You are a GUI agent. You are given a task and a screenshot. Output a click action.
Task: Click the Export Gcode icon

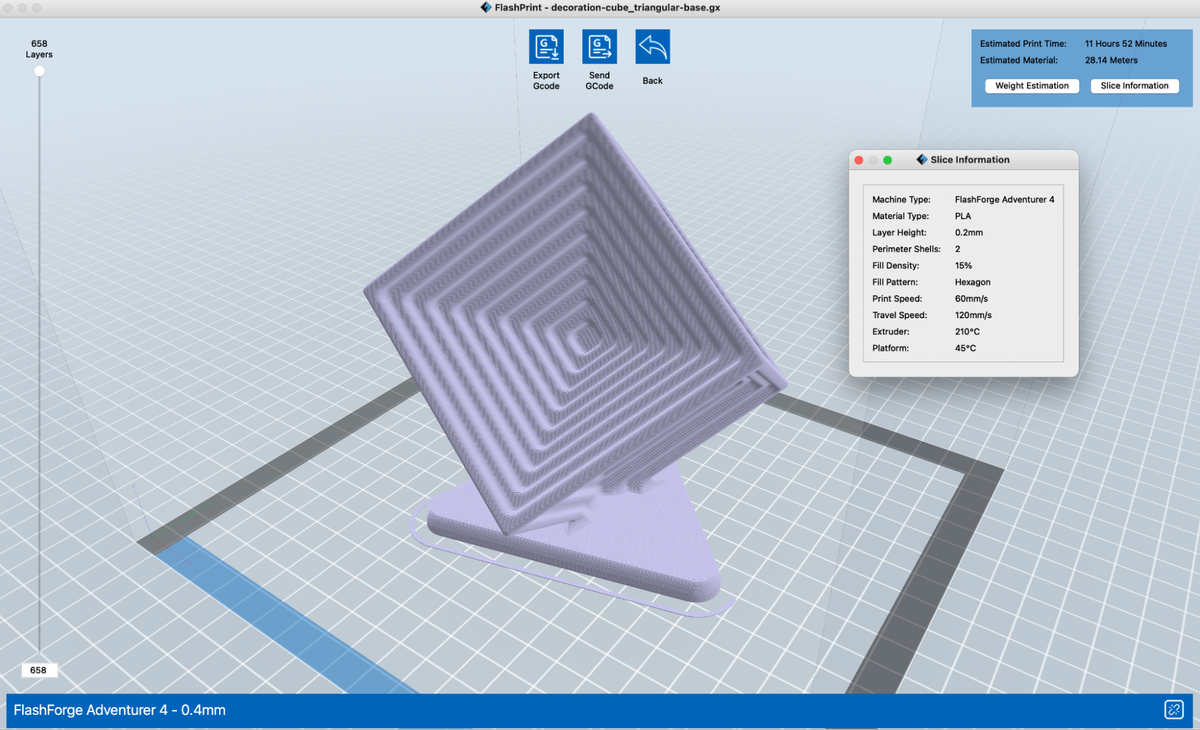click(x=546, y=47)
